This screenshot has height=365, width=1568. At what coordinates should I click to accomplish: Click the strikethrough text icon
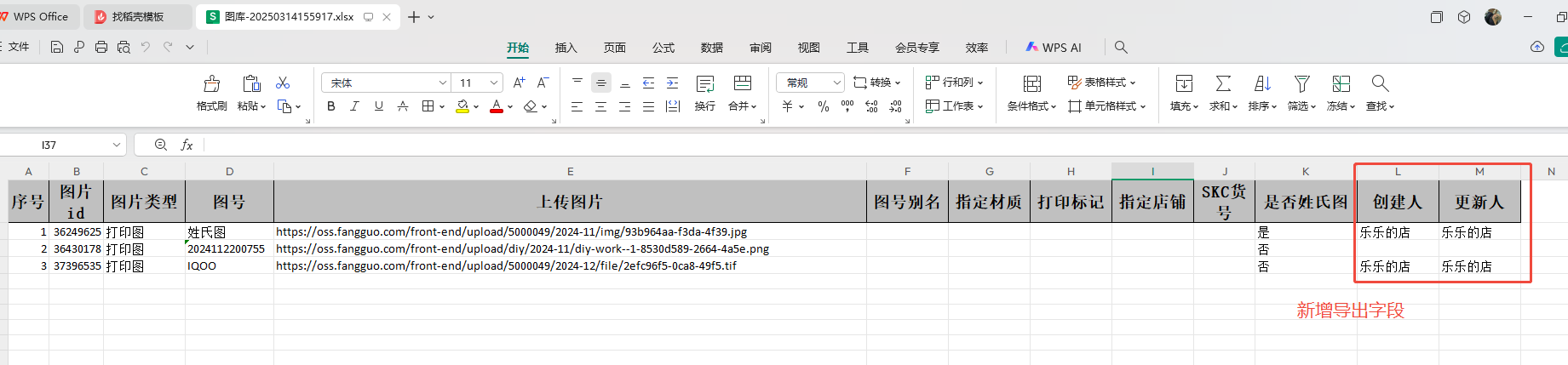[x=403, y=106]
